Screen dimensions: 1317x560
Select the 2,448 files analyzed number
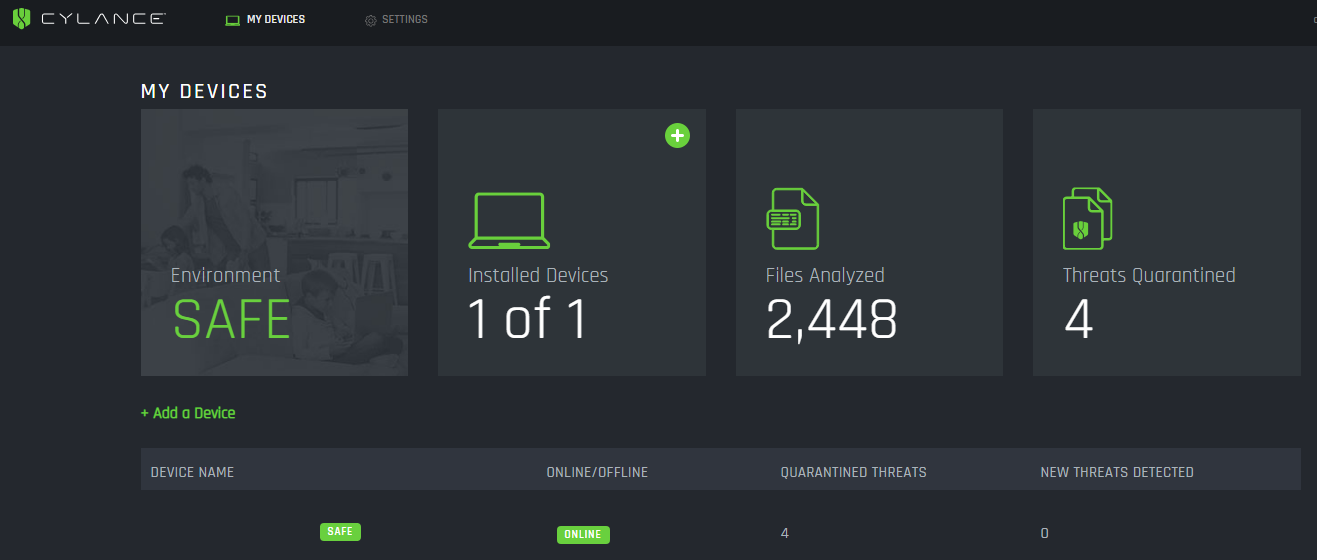click(832, 319)
